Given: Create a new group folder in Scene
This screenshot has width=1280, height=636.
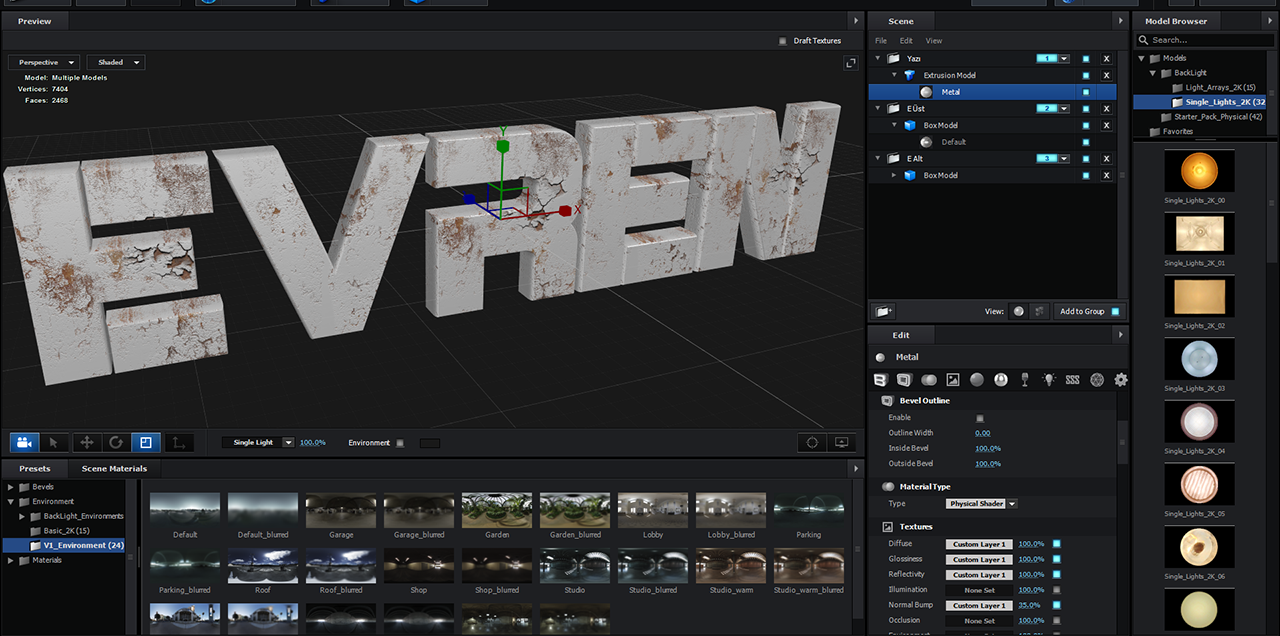Looking at the screenshot, I should tap(882, 311).
